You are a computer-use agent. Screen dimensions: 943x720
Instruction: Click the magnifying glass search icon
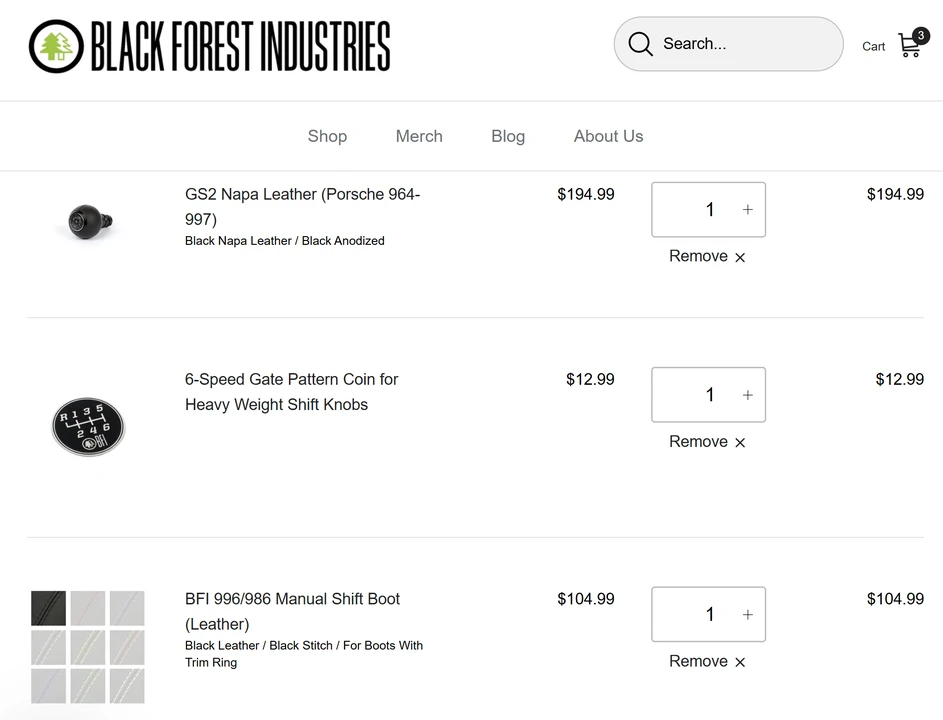(640, 44)
